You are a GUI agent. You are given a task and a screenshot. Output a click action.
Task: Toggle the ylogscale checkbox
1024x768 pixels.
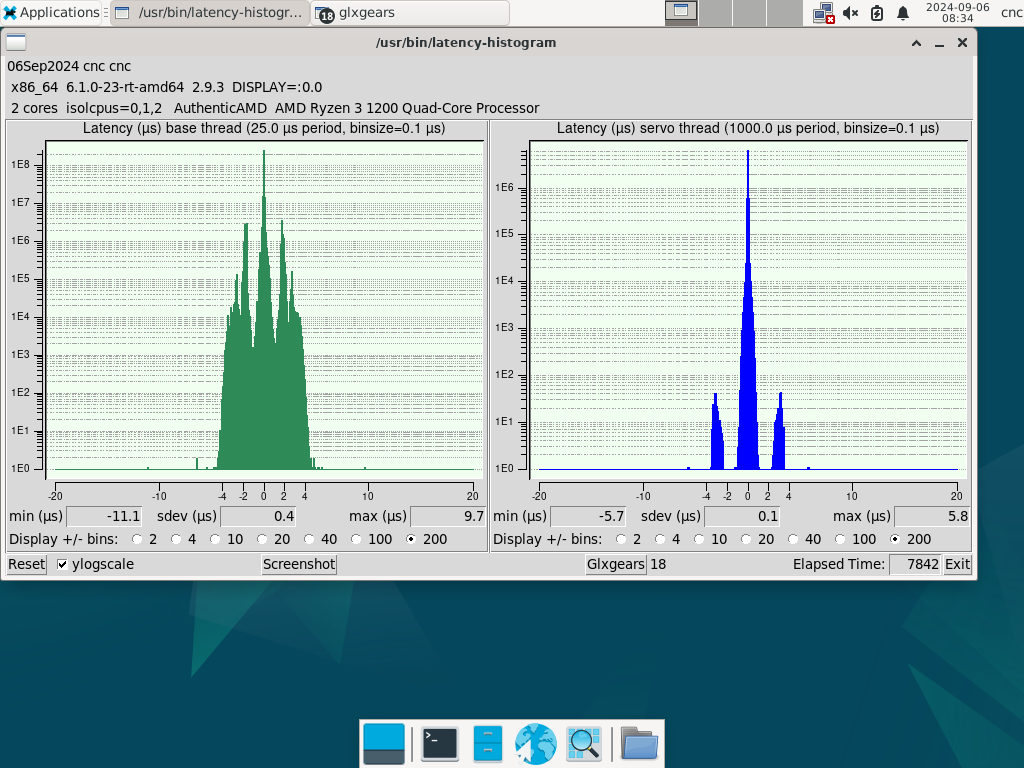(63, 565)
